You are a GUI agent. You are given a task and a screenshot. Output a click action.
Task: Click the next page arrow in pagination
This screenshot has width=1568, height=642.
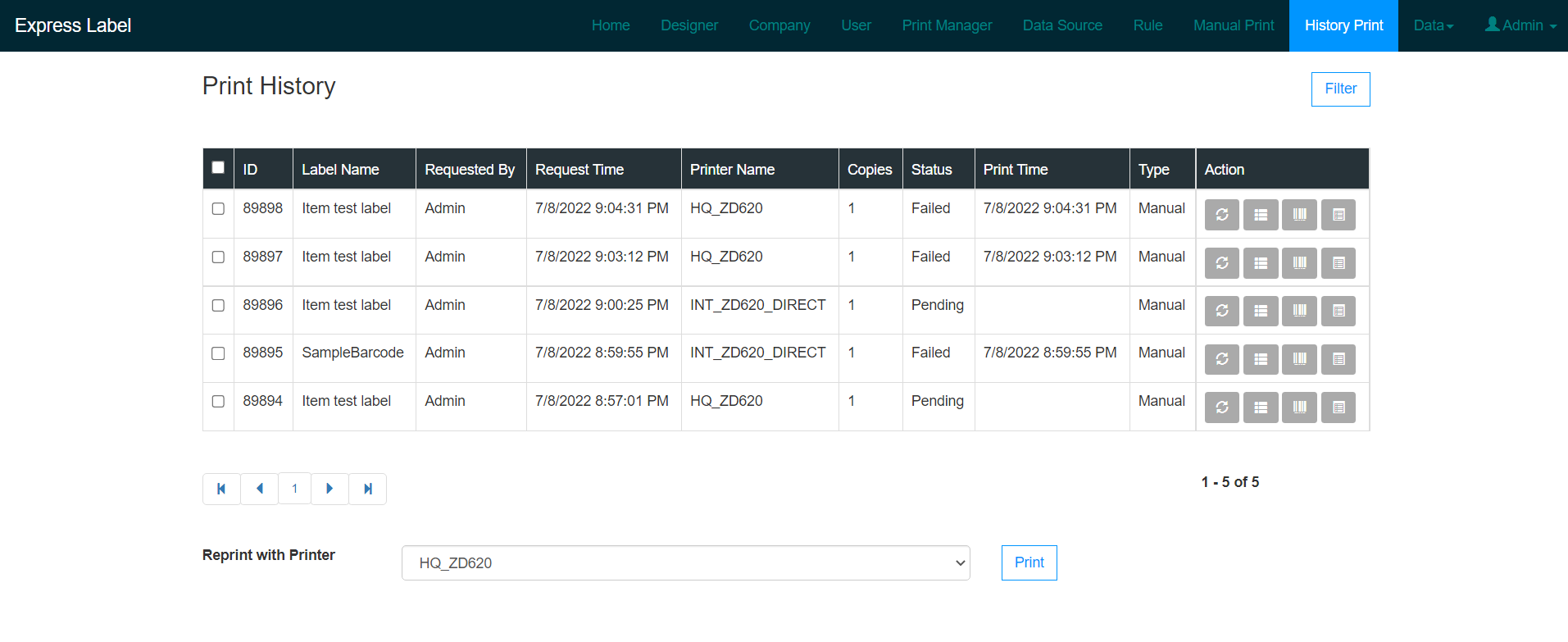(330, 489)
